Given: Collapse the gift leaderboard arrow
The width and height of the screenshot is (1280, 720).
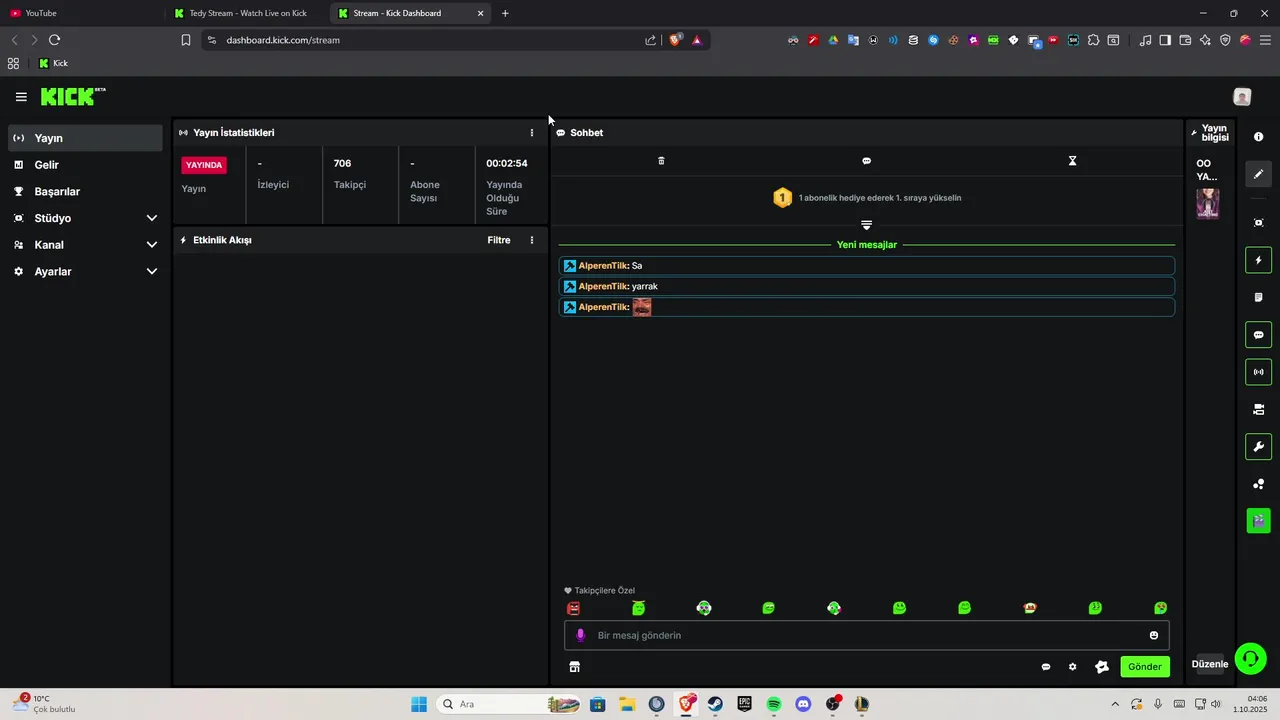Looking at the screenshot, I should click(866, 225).
